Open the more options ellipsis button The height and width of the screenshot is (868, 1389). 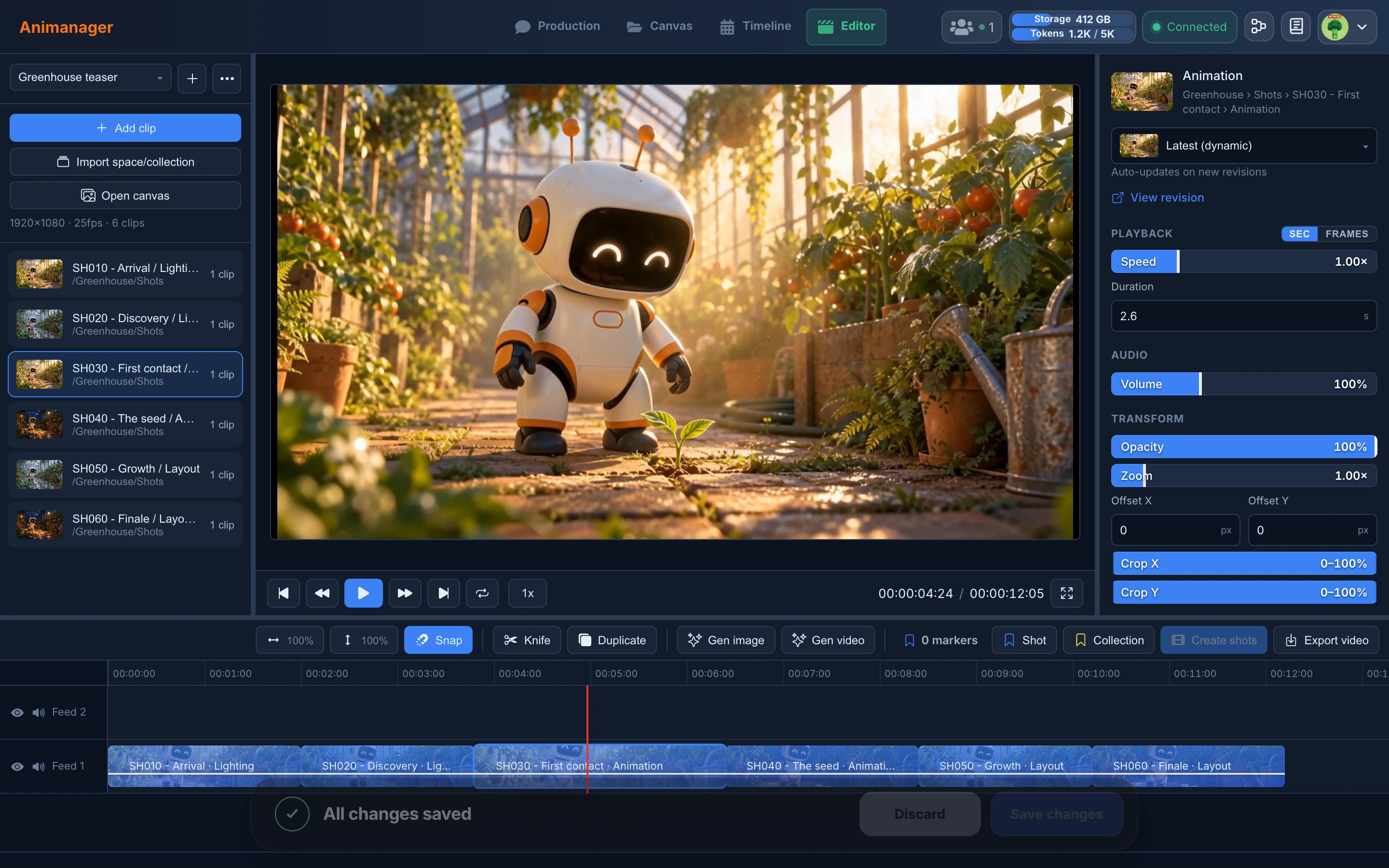point(227,78)
